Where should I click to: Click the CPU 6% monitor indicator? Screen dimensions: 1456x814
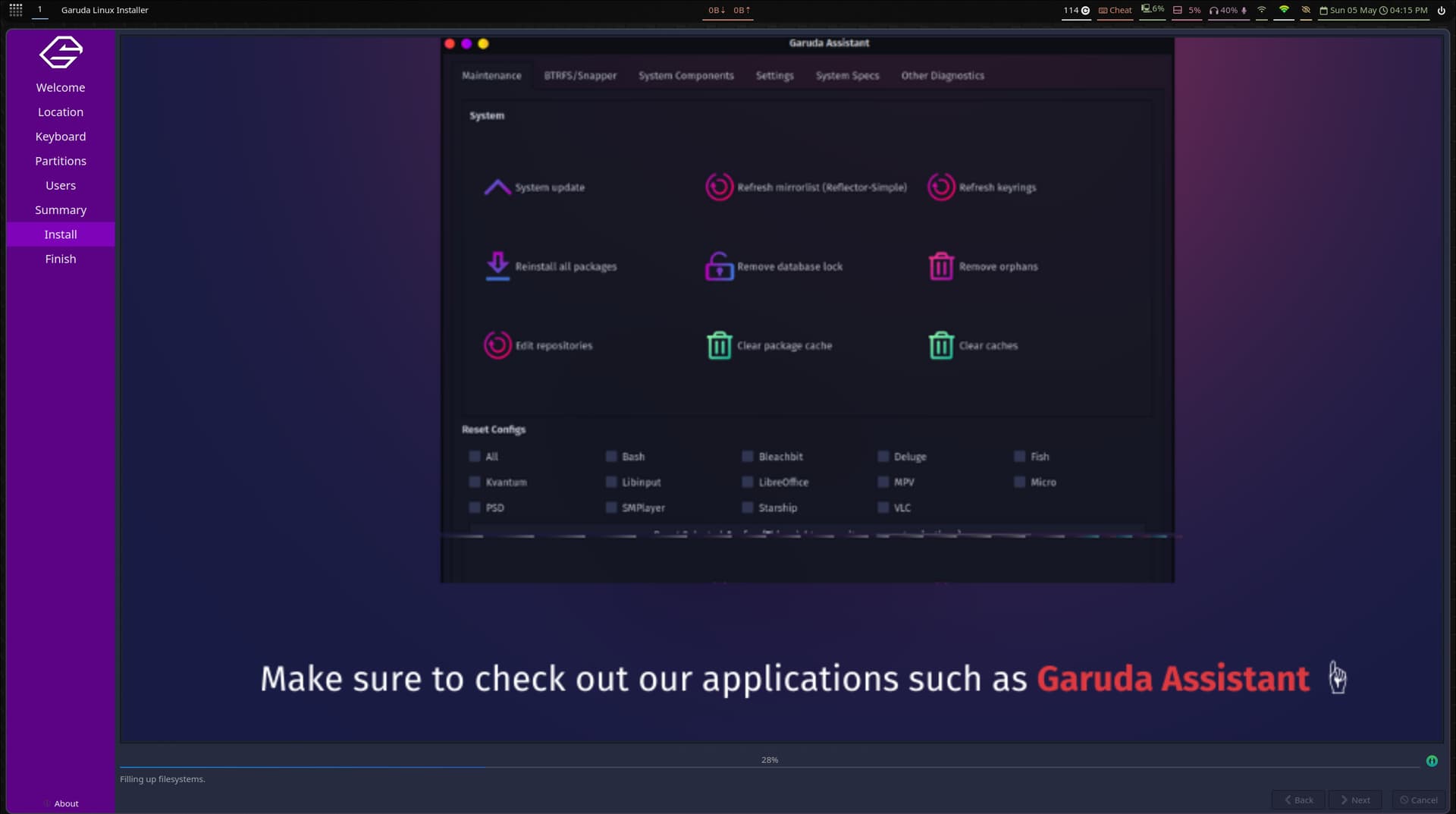(1153, 10)
